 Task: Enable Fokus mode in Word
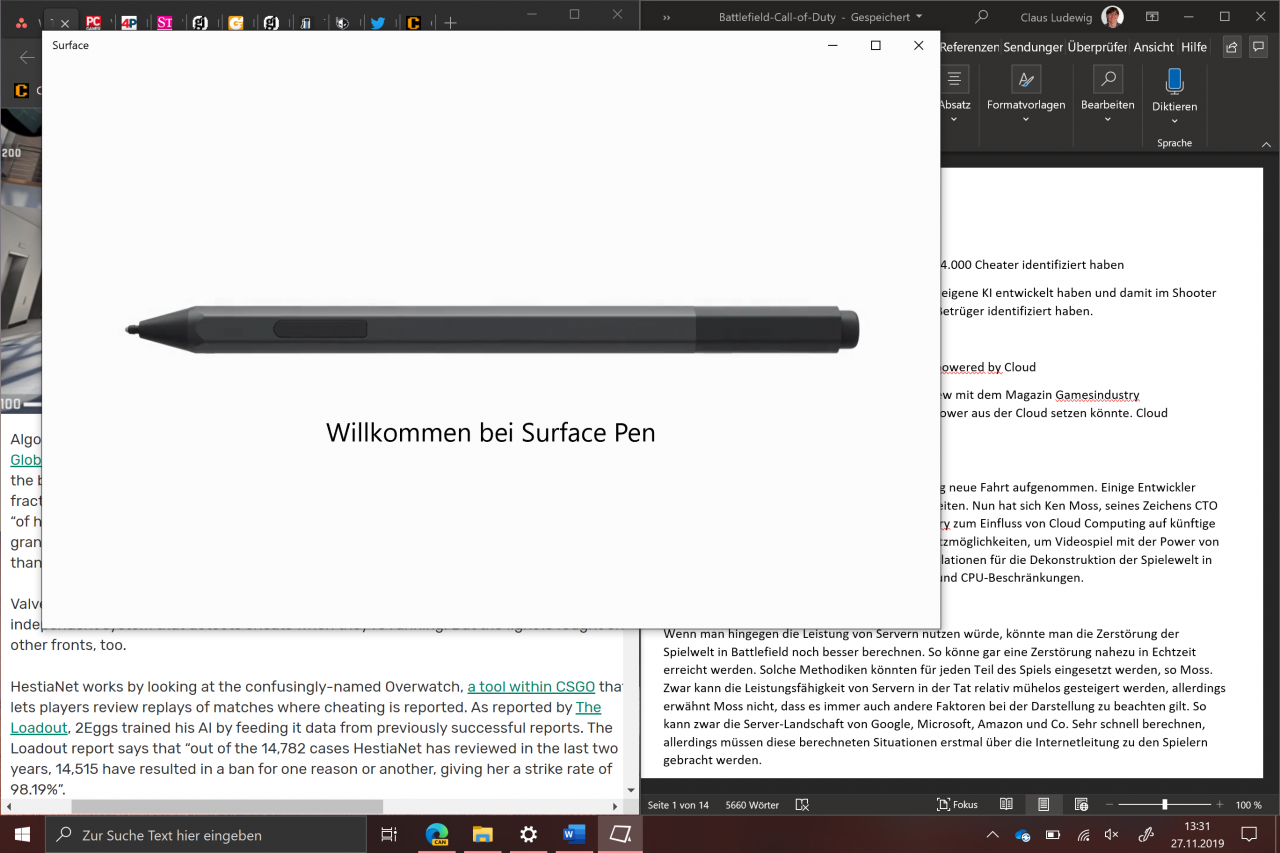(x=957, y=804)
